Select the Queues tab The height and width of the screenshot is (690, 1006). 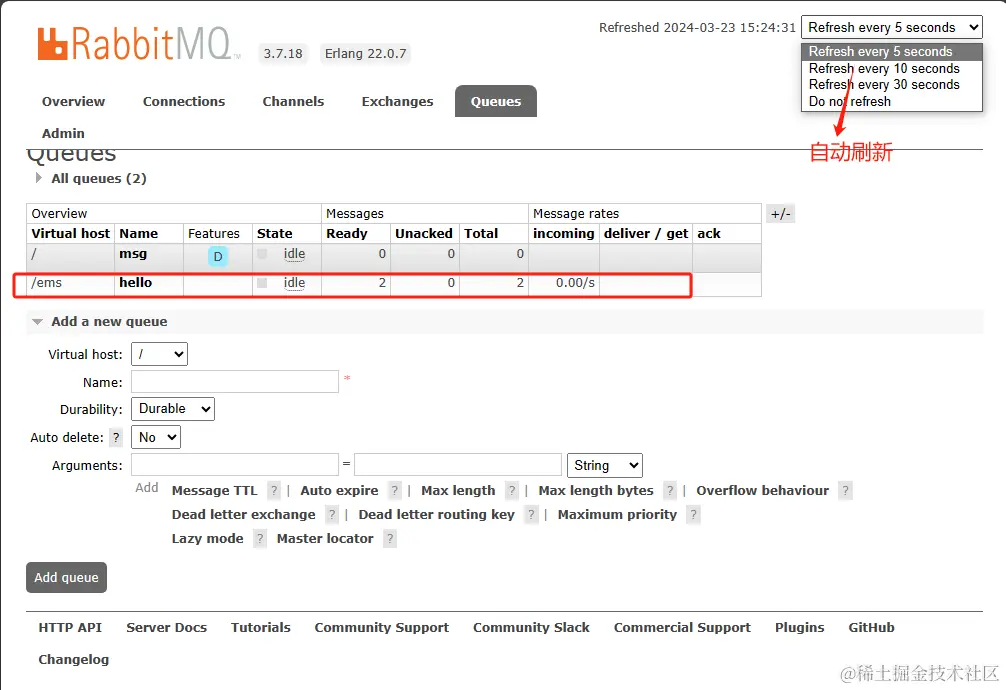tap(496, 101)
